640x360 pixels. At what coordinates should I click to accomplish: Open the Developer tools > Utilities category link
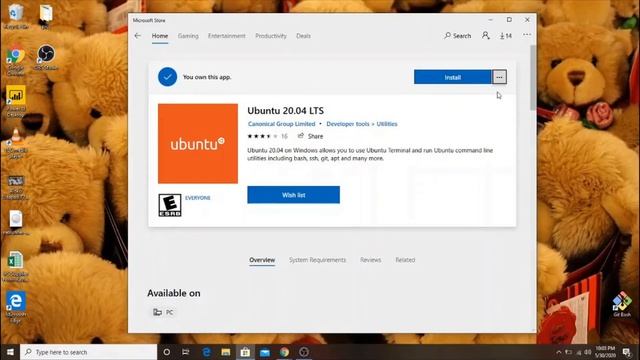point(362,124)
